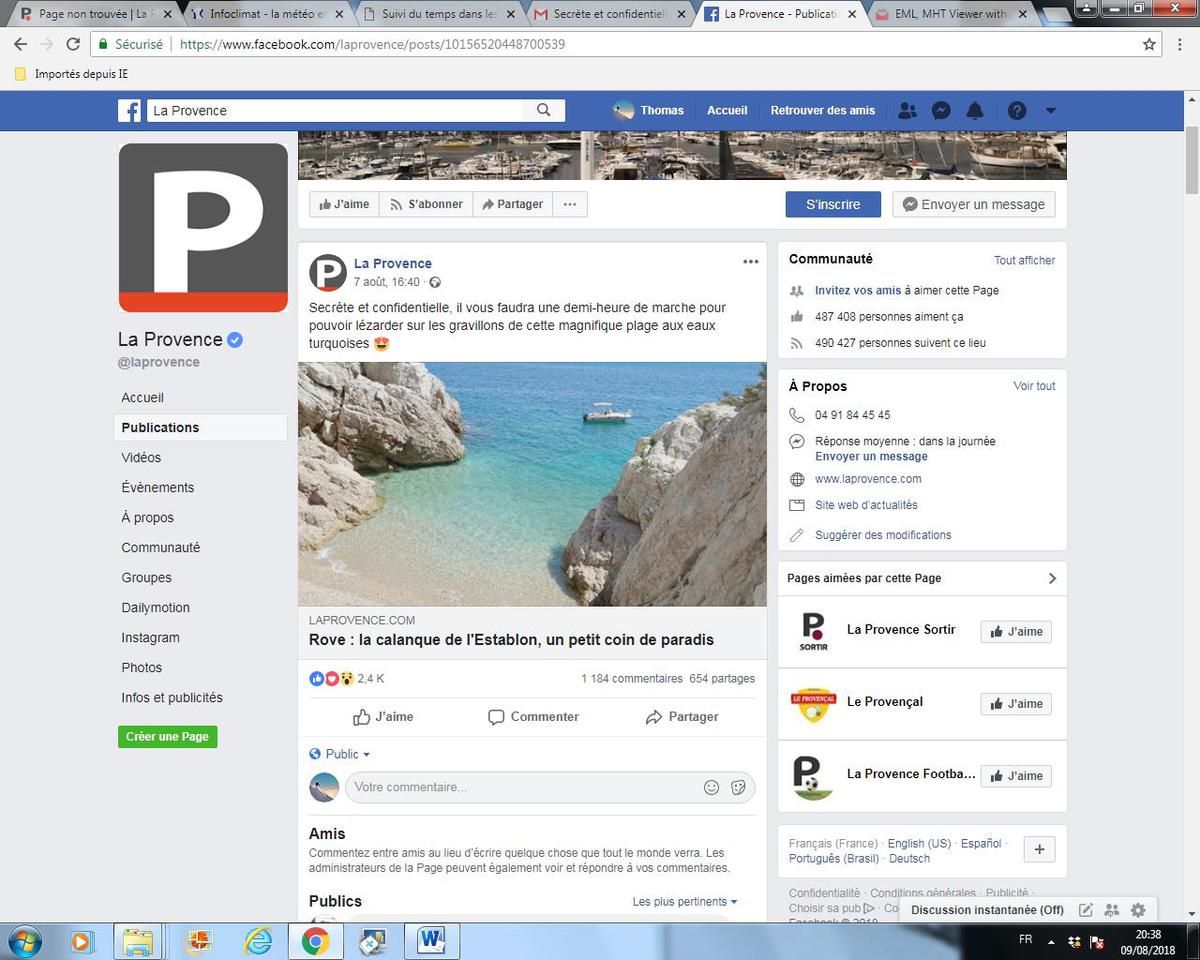The width and height of the screenshot is (1200, 960).
Task: Click the search magnifier button
Action: coord(544,110)
